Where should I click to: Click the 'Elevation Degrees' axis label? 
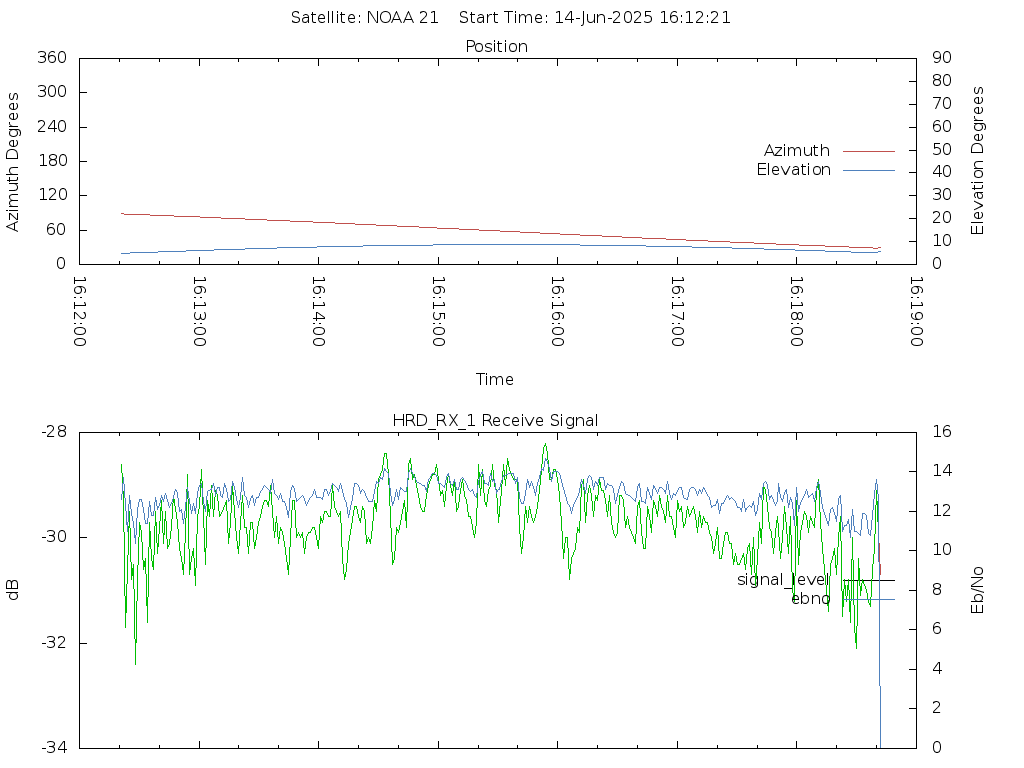point(977,161)
